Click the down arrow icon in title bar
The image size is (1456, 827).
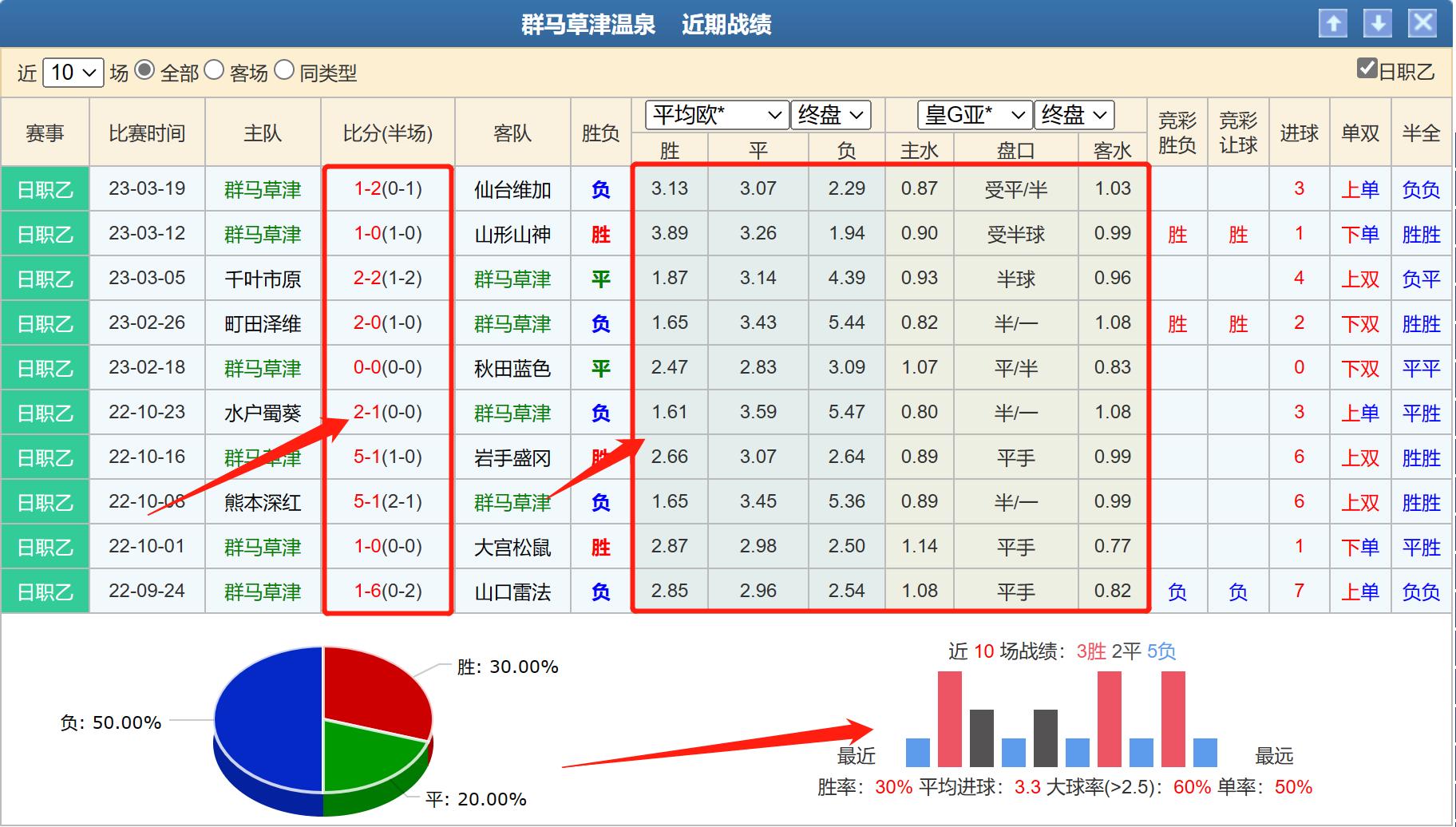[1379, 24]
